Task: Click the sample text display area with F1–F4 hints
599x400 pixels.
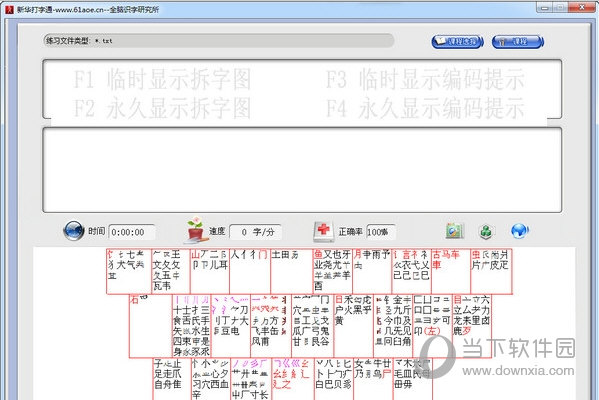Action: [x=302, y=89]
